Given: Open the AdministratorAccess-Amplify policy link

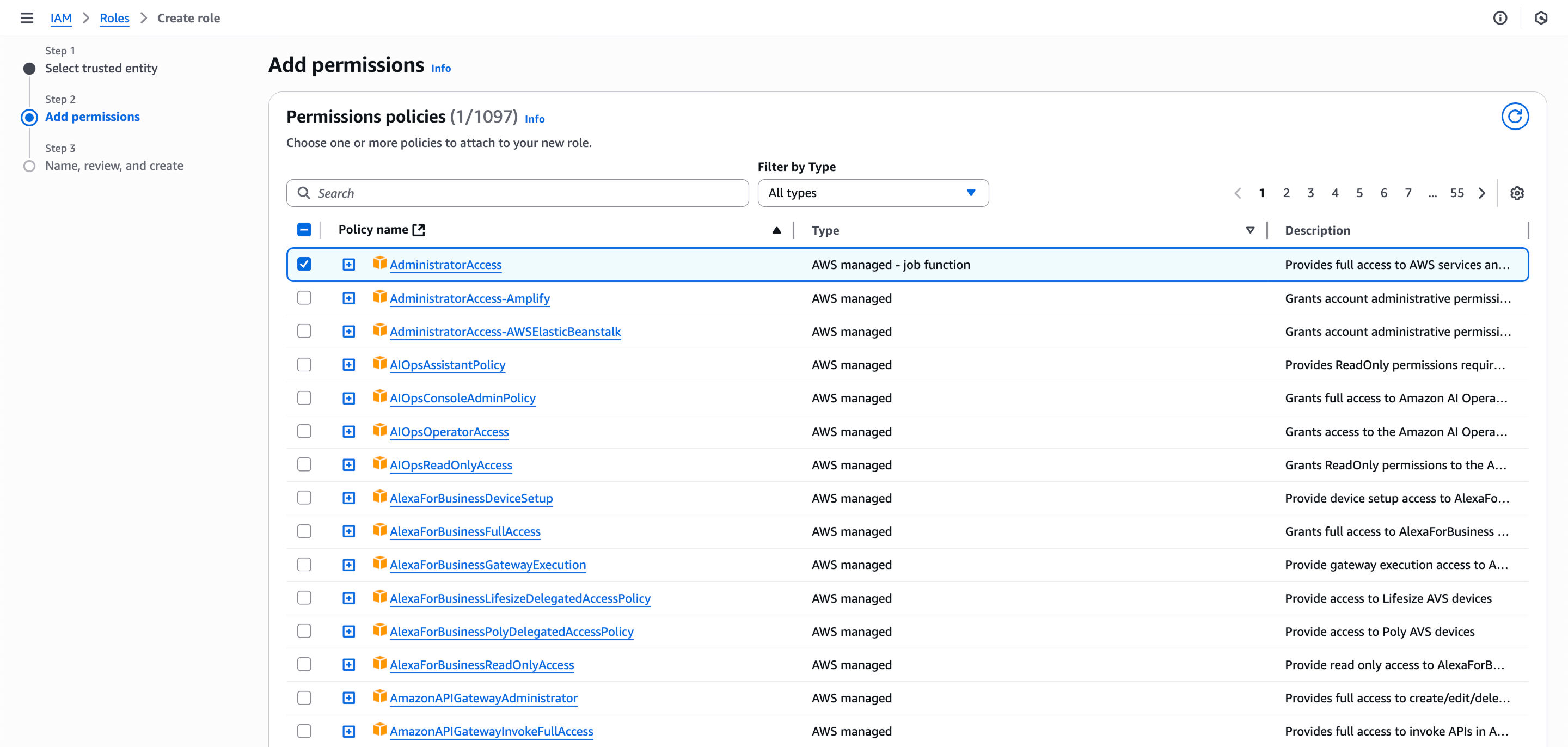Looking at the screenshot, I should pos(470,298).
